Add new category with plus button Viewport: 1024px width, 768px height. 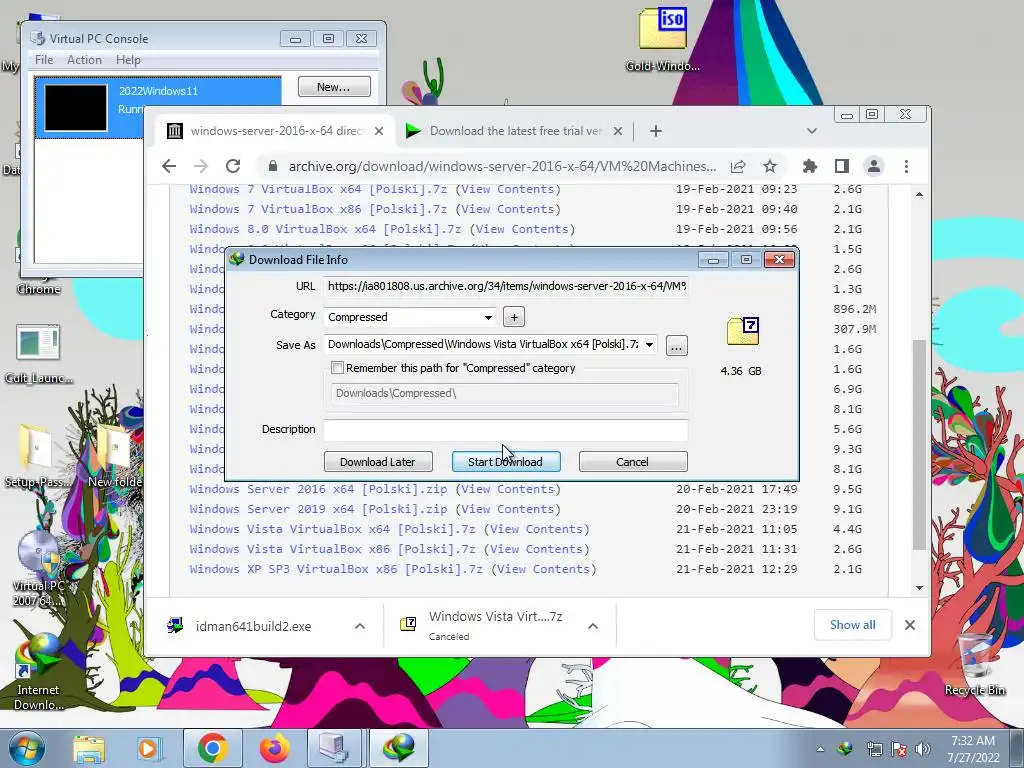(x=514, y=317)
